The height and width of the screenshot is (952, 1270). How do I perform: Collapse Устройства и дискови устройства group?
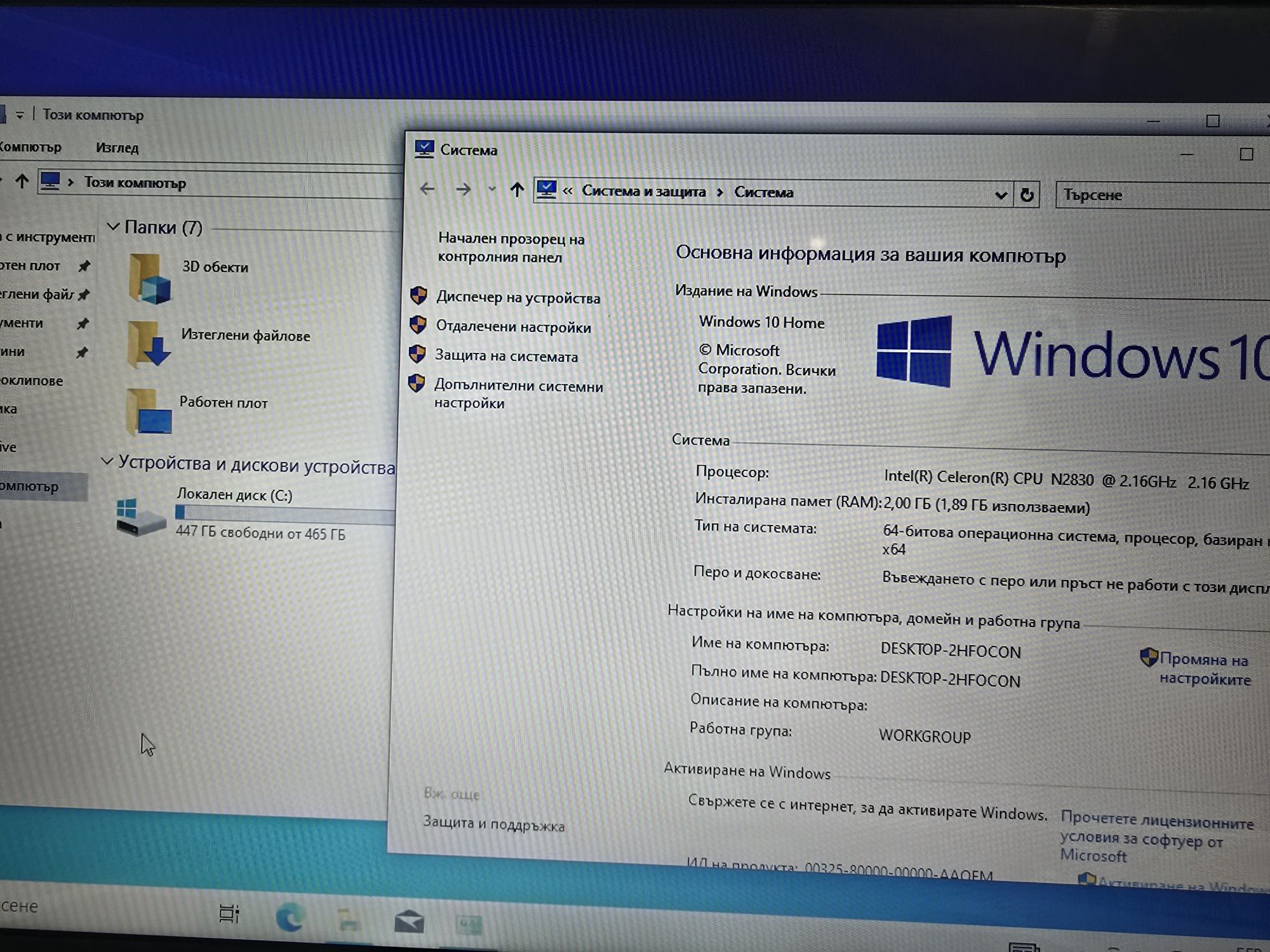pos(107,461)
